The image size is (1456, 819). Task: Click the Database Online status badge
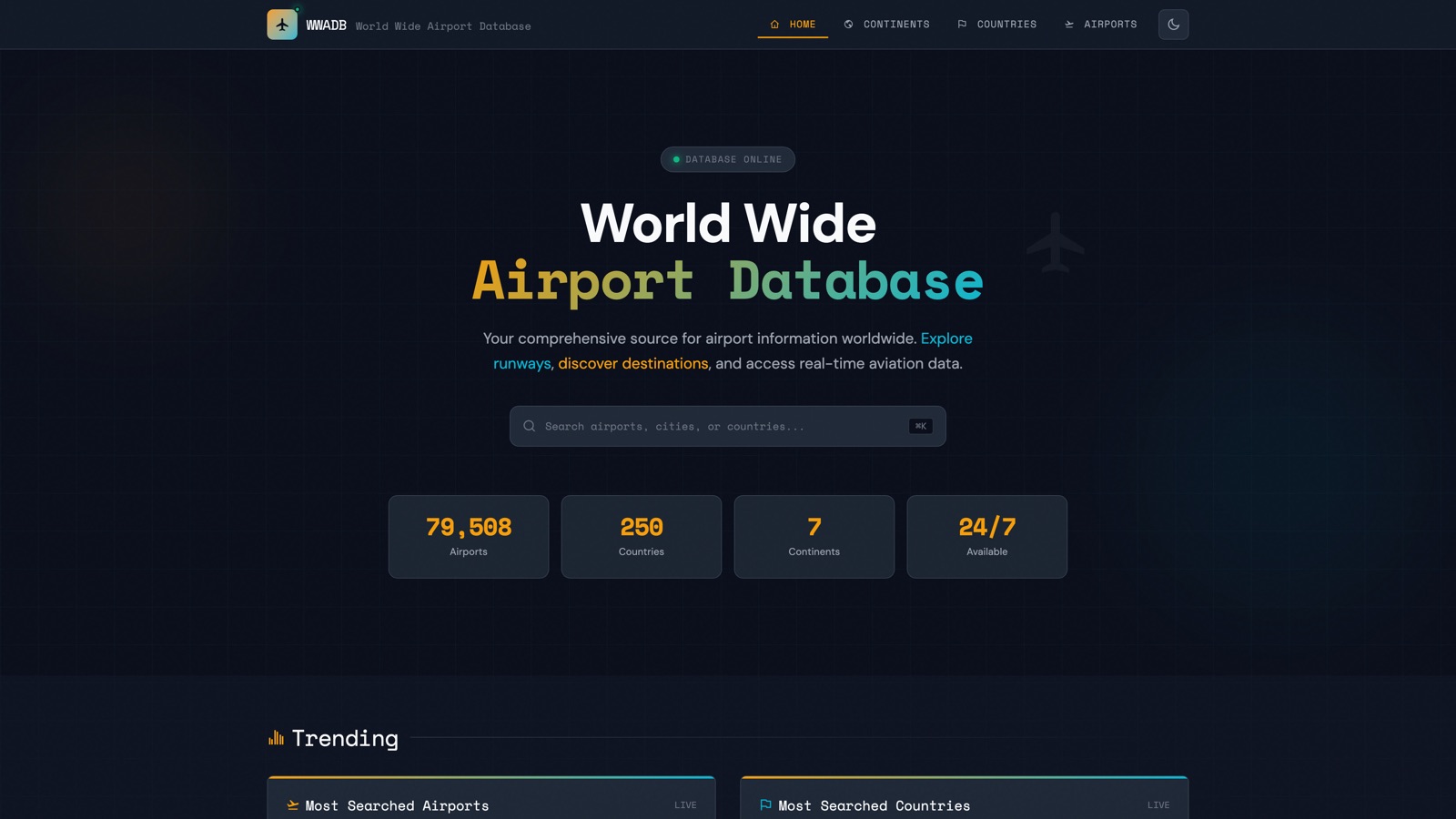728,159
